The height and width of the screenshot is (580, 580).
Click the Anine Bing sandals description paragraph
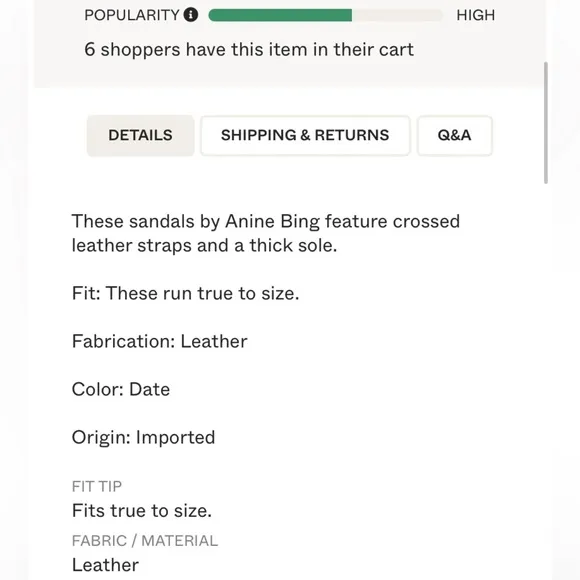[x=266, y=233]
